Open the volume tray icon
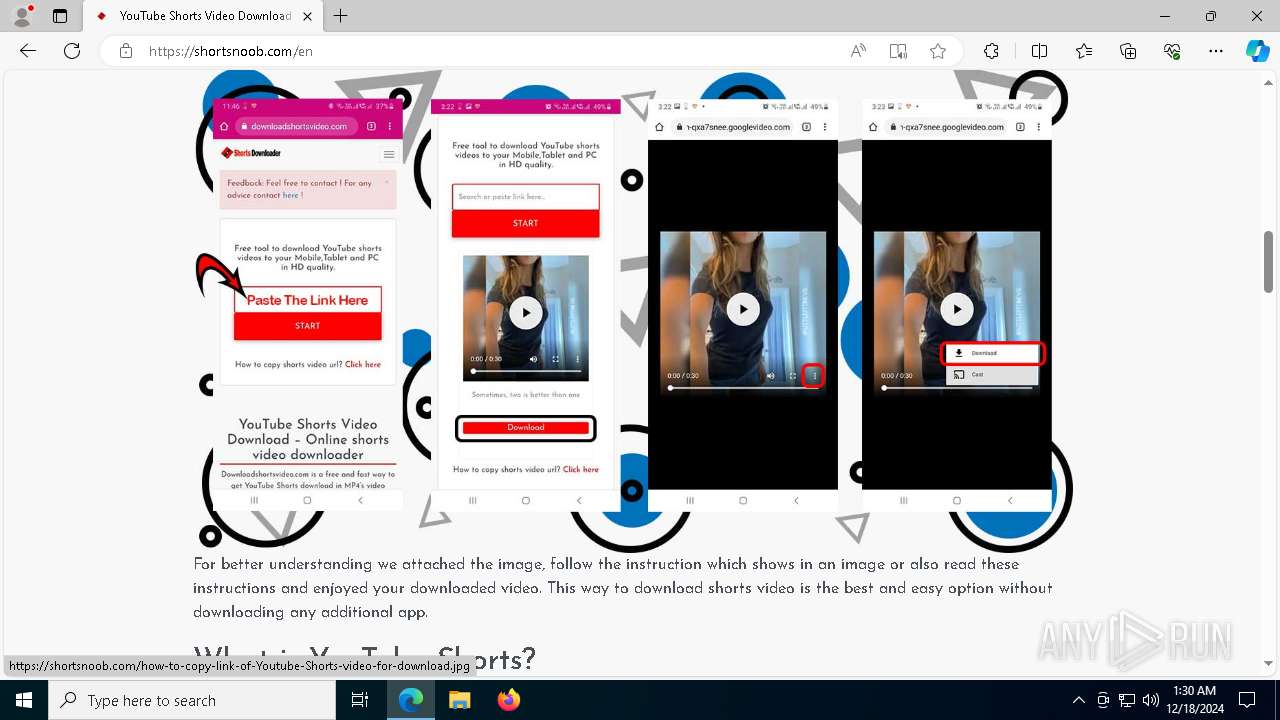The image size is (1280, 720). tap(1151, 700)
